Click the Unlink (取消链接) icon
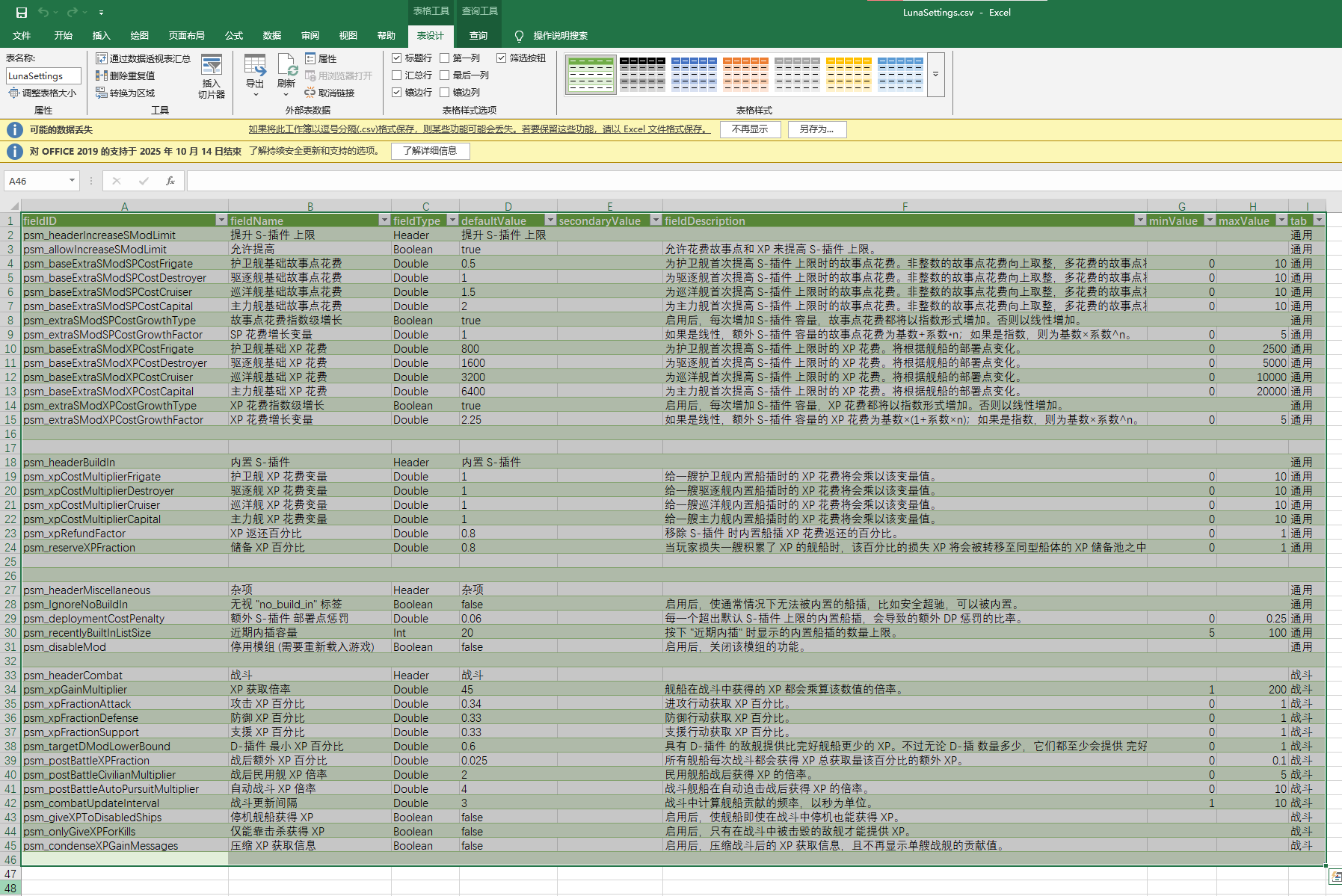Viewport: 1342px width, 896px height. point(310,93)
